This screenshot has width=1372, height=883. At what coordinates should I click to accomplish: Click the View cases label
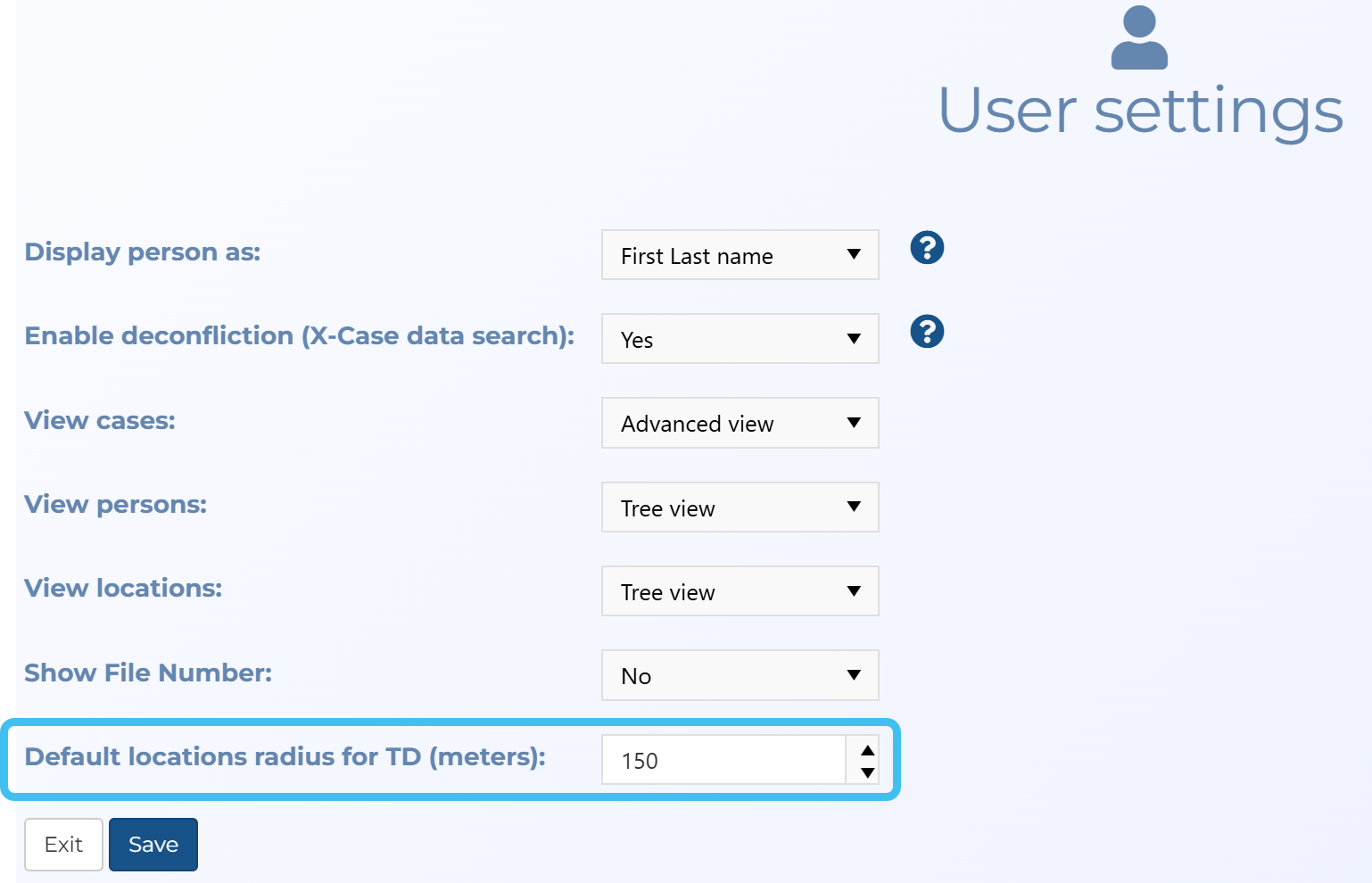(x=100, y=420)
